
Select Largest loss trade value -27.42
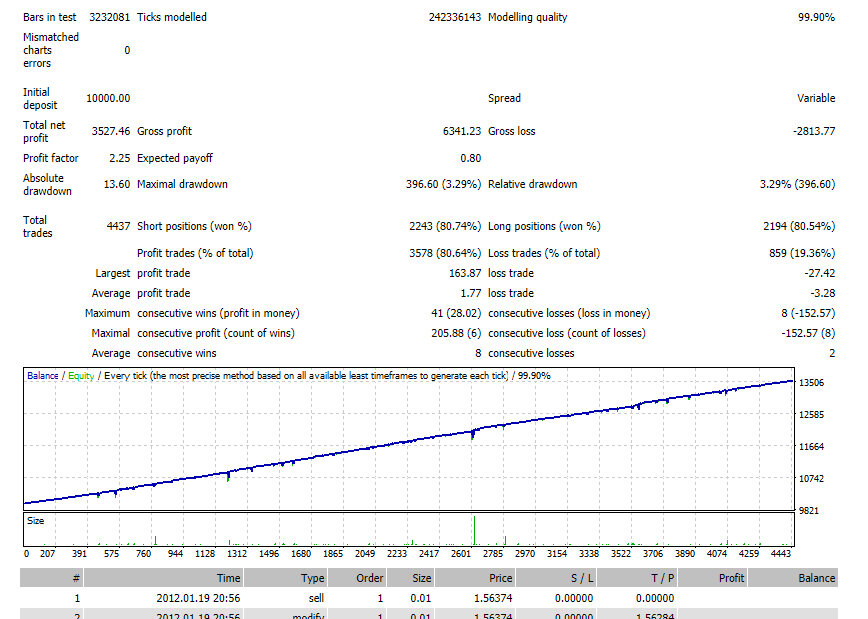tap(820, 274)
